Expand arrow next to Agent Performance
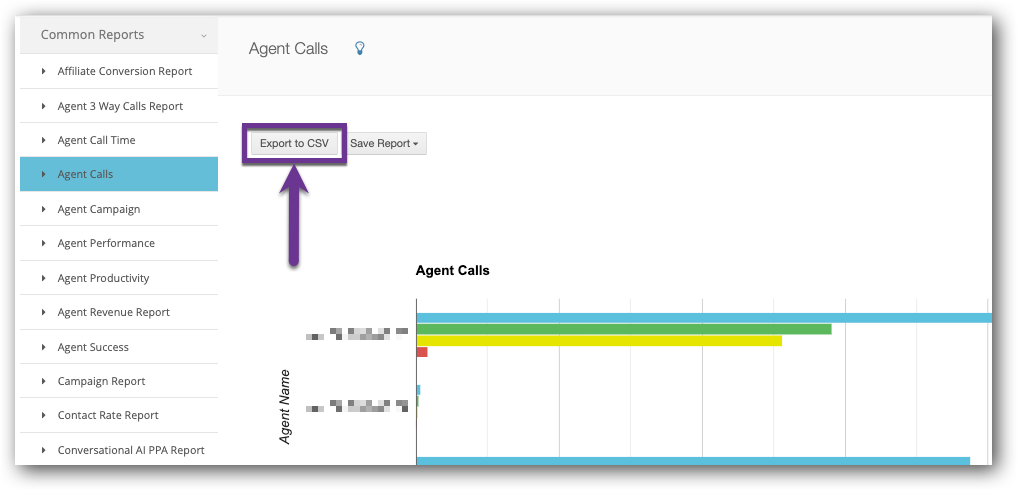 [x=43, y=243]
